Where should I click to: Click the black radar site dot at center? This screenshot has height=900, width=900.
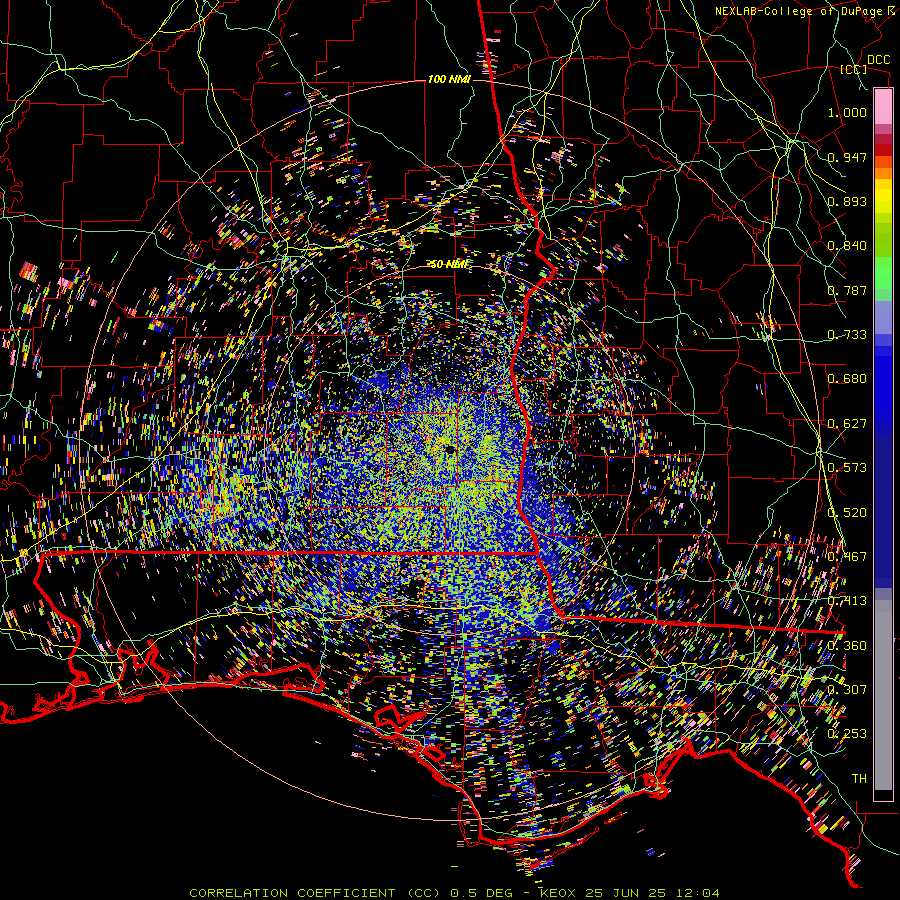coord(450,449)
